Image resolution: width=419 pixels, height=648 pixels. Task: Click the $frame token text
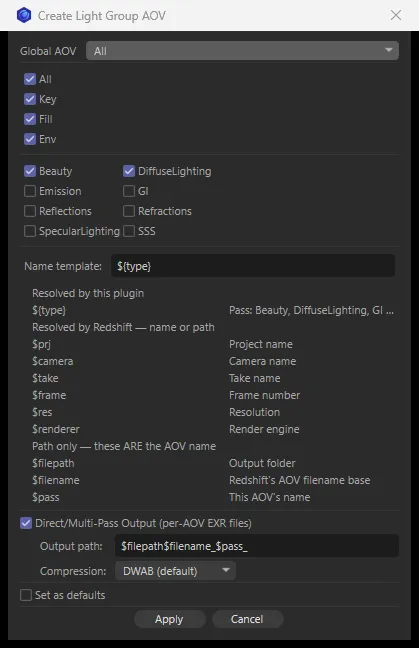(49, 395)
